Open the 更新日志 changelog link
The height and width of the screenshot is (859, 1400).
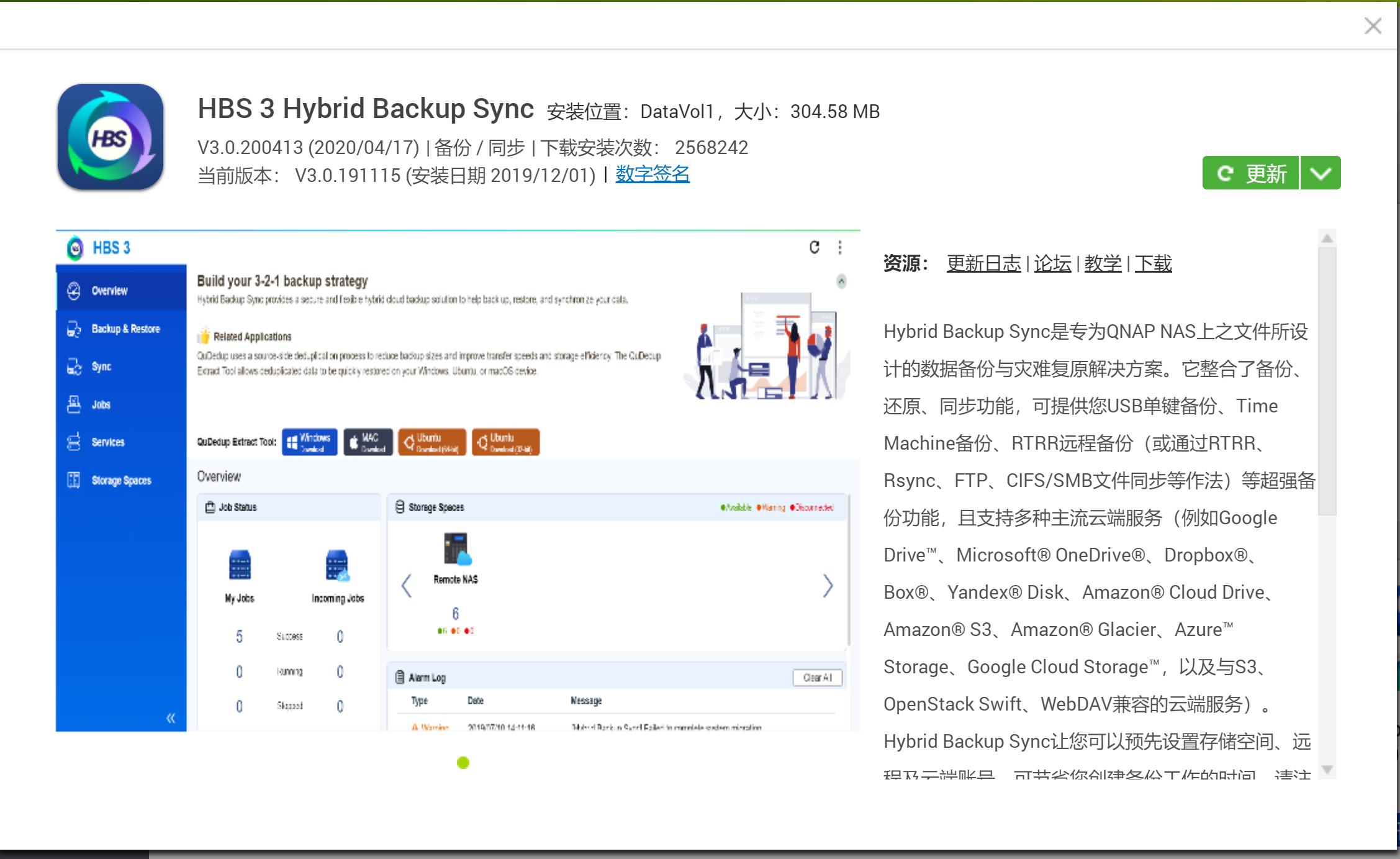[x=983, y=262]
